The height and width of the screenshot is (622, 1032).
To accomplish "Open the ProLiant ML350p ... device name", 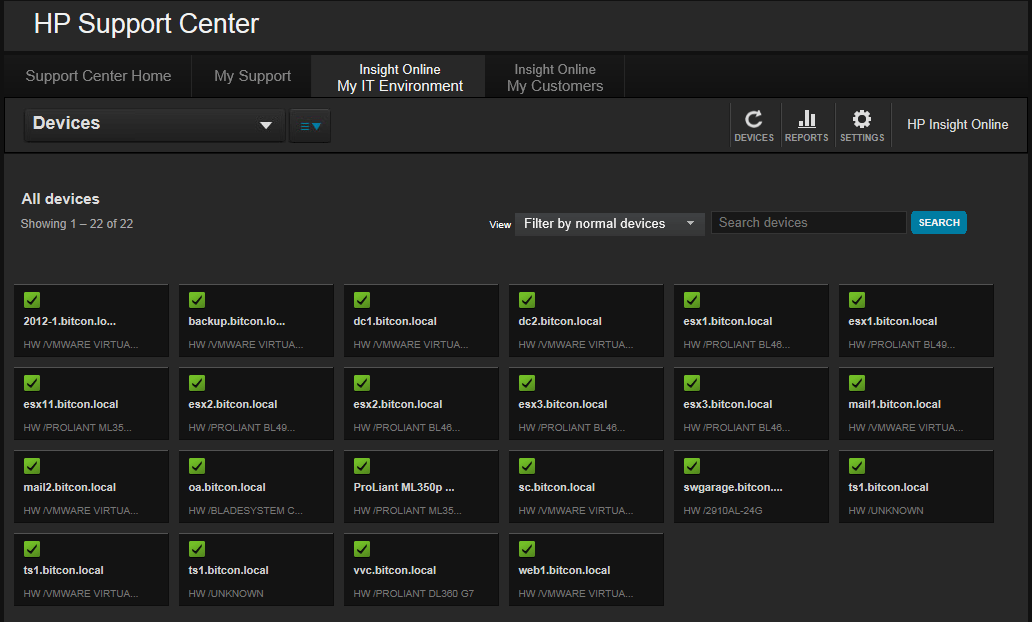I will 404,487.
